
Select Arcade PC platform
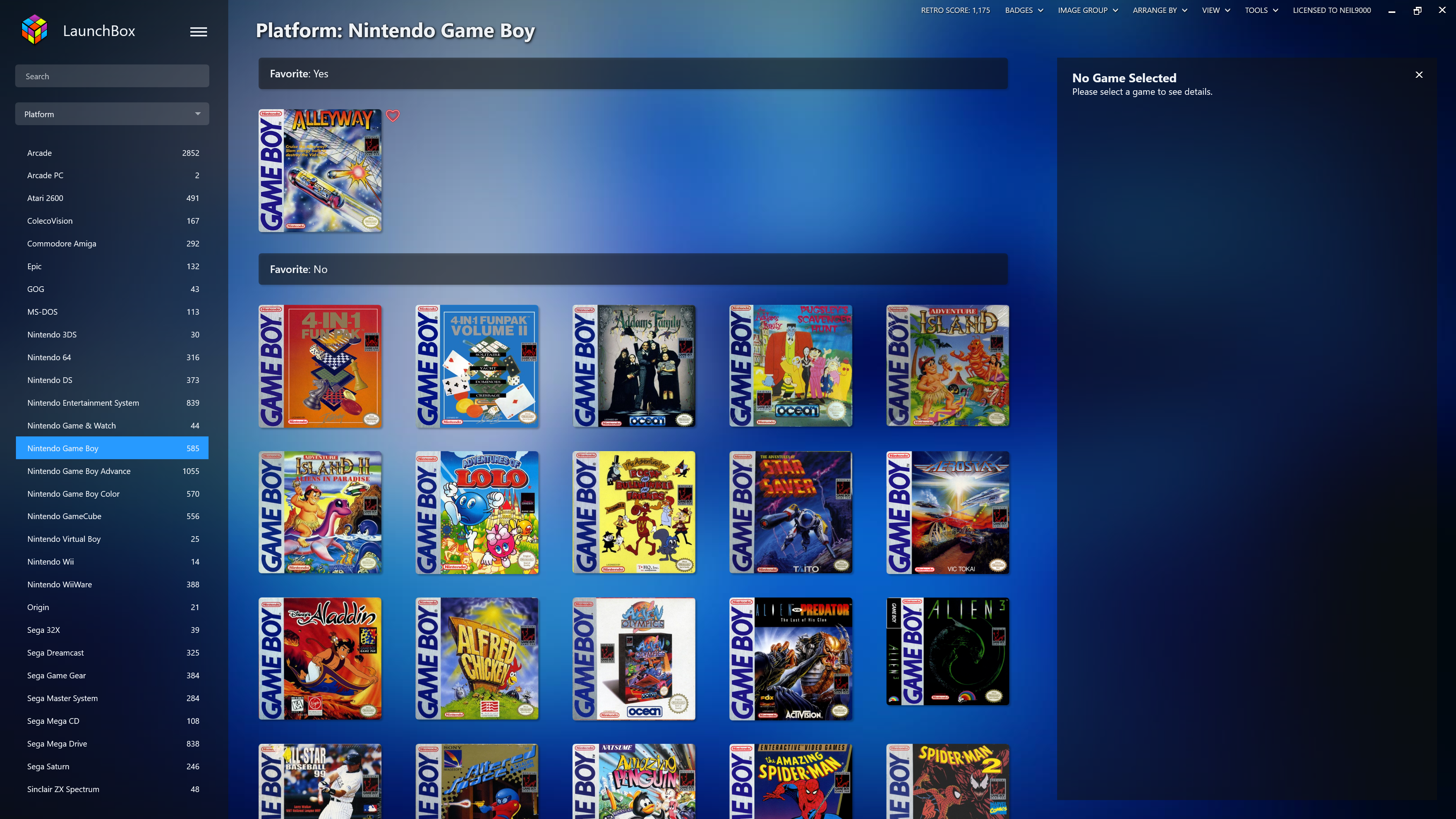pos(112,175)
